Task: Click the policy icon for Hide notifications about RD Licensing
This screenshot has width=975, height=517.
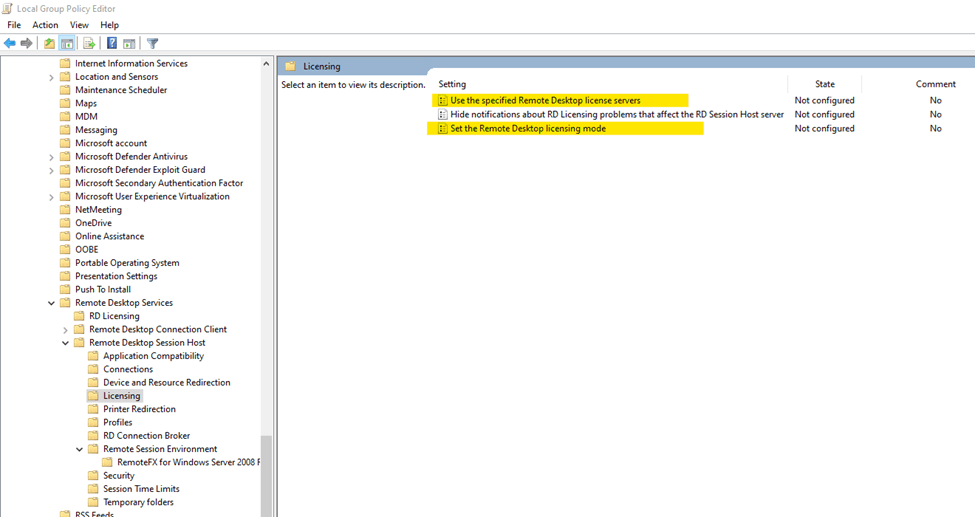Action: click(443, 114)
